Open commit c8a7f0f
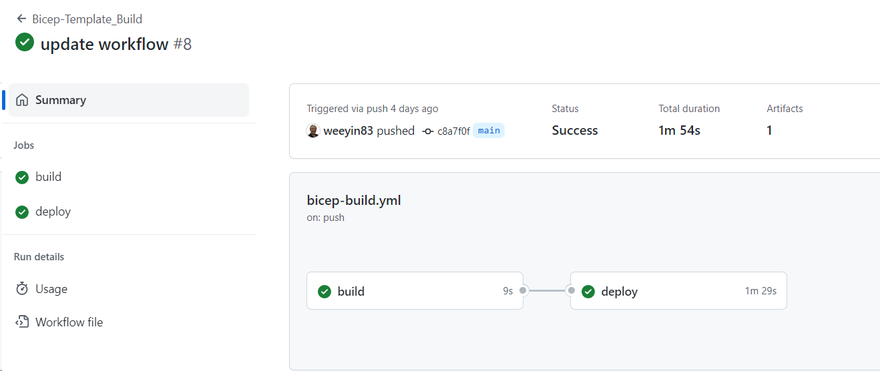 [x=453, y=131]
